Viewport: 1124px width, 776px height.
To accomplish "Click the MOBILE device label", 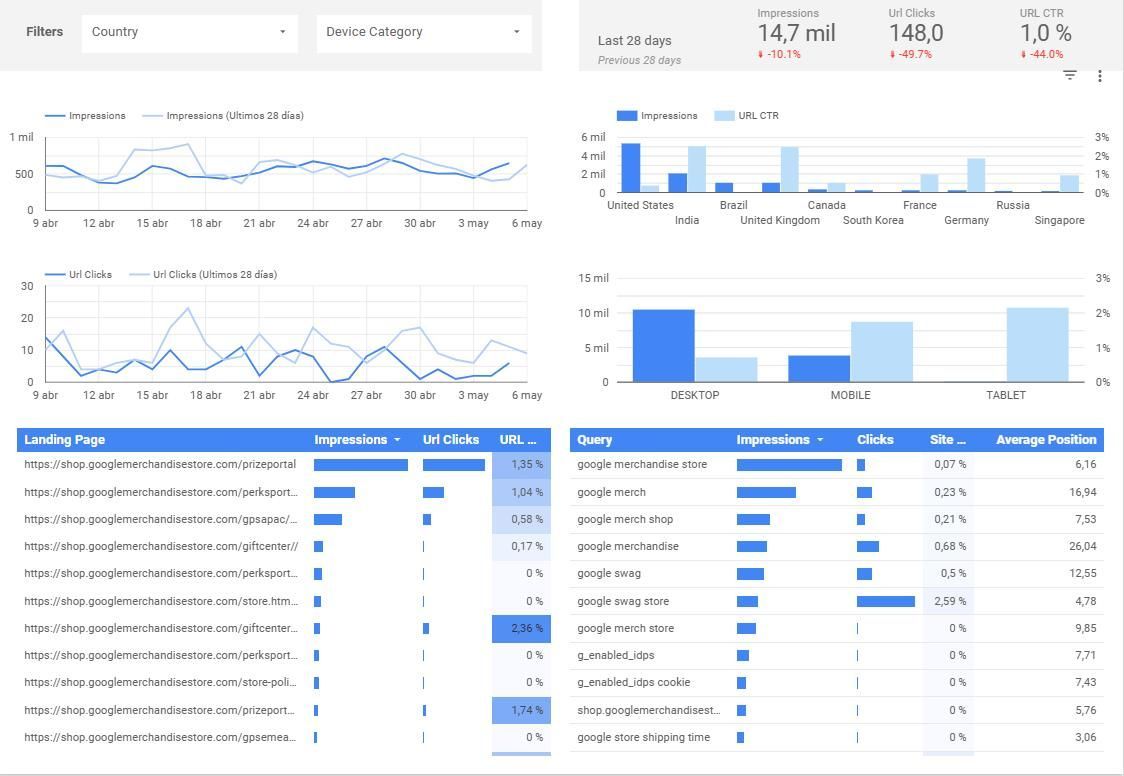I will click(850, 395).
